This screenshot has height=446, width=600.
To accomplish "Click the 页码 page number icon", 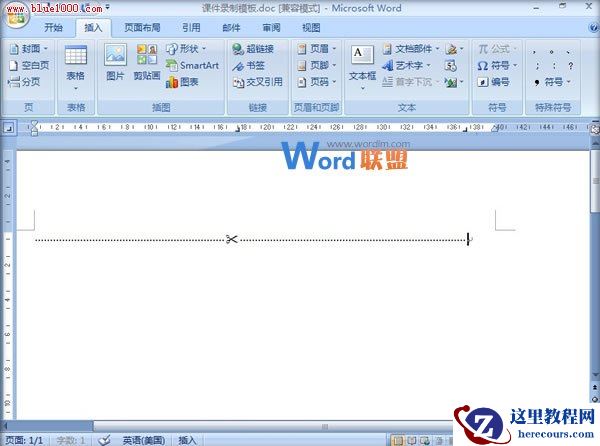I will tap(302, 82).
